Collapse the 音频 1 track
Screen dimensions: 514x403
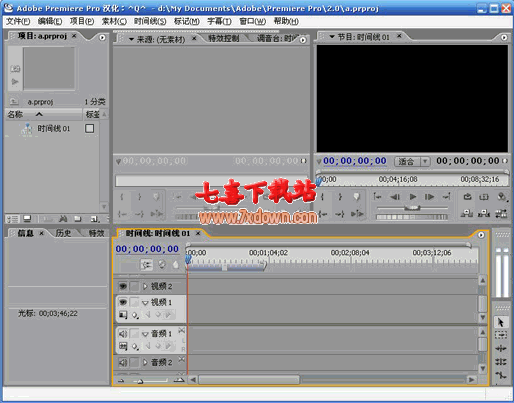(145, 334)
